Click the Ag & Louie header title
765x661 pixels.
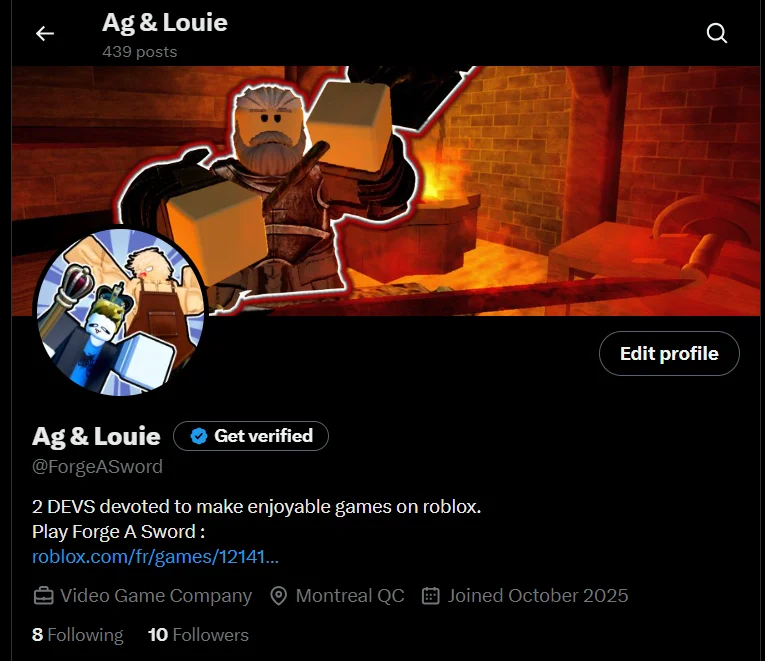coord(164,22)
